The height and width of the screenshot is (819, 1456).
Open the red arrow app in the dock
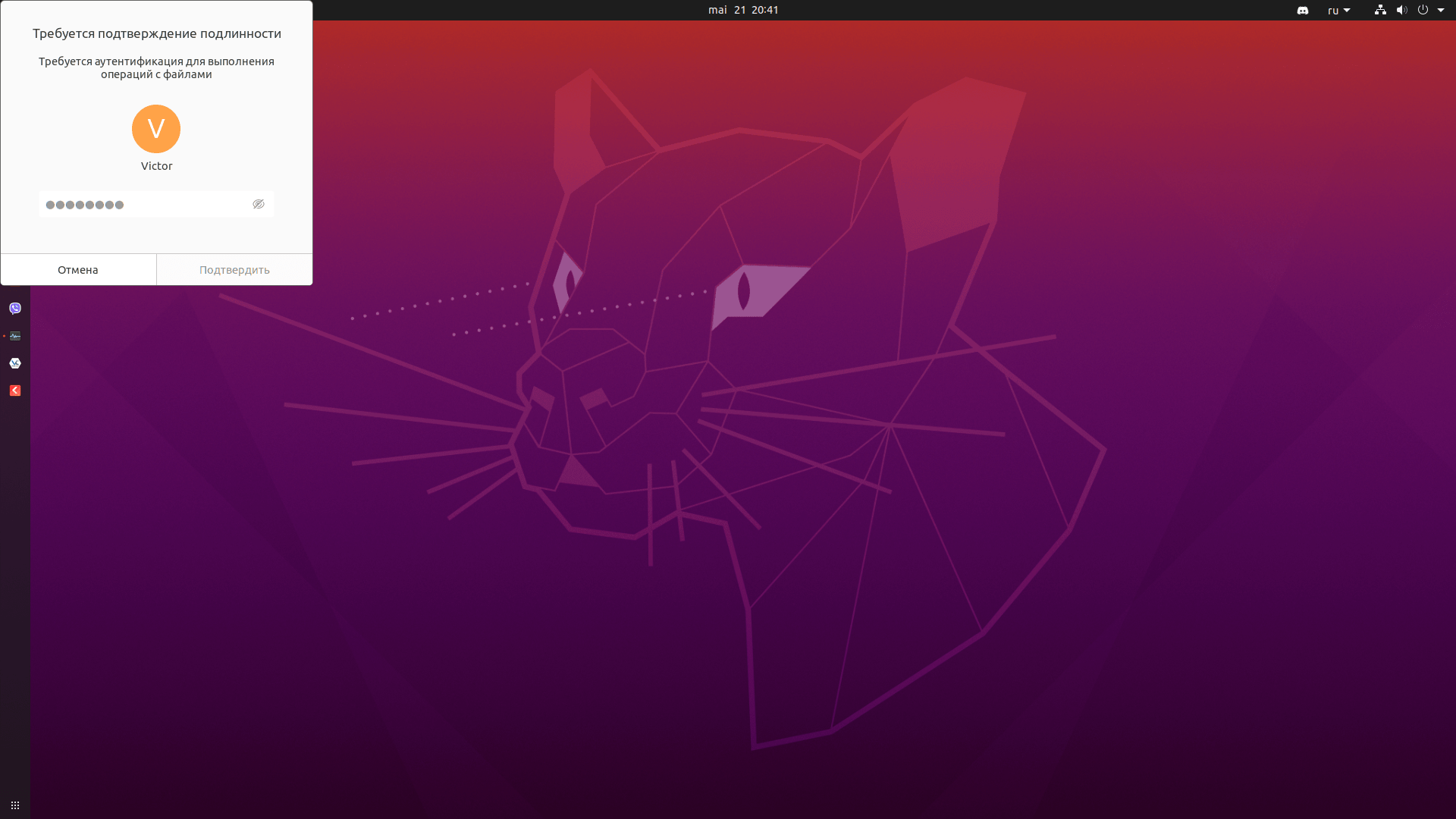click(x=15, y=391)
